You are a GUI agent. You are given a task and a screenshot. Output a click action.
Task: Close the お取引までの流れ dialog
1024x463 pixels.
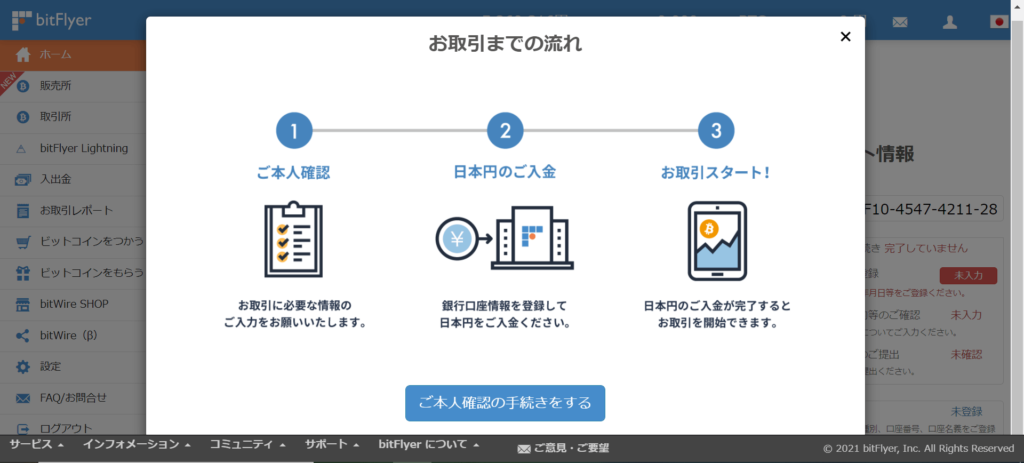[845, 37]
